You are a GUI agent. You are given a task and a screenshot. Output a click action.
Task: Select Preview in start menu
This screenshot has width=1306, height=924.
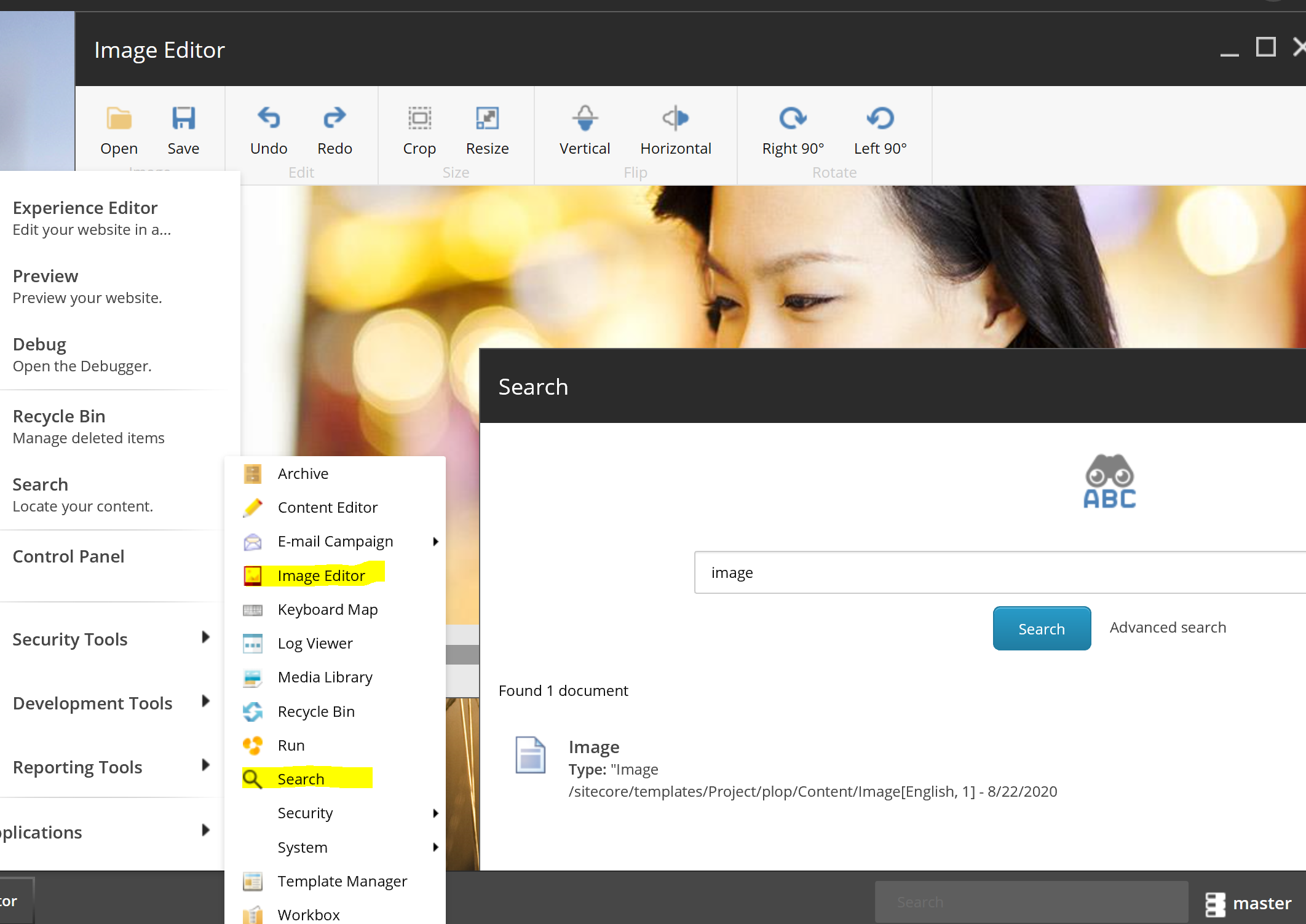pos(87,286)
